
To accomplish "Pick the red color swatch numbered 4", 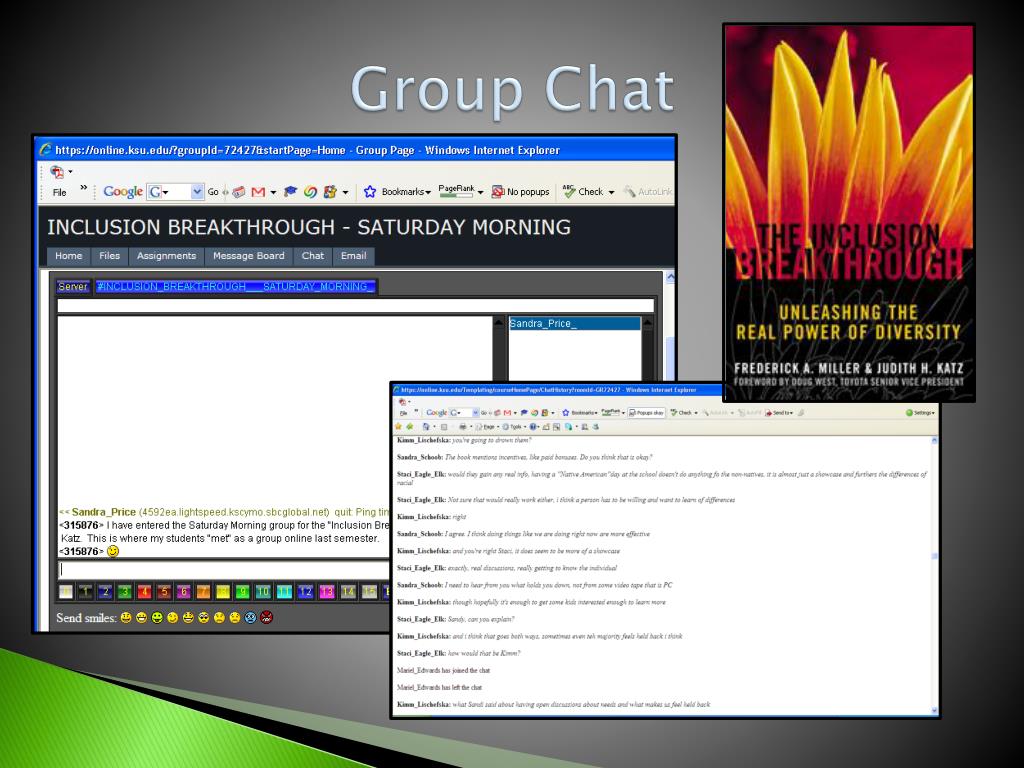I will (x=144, y=592).
